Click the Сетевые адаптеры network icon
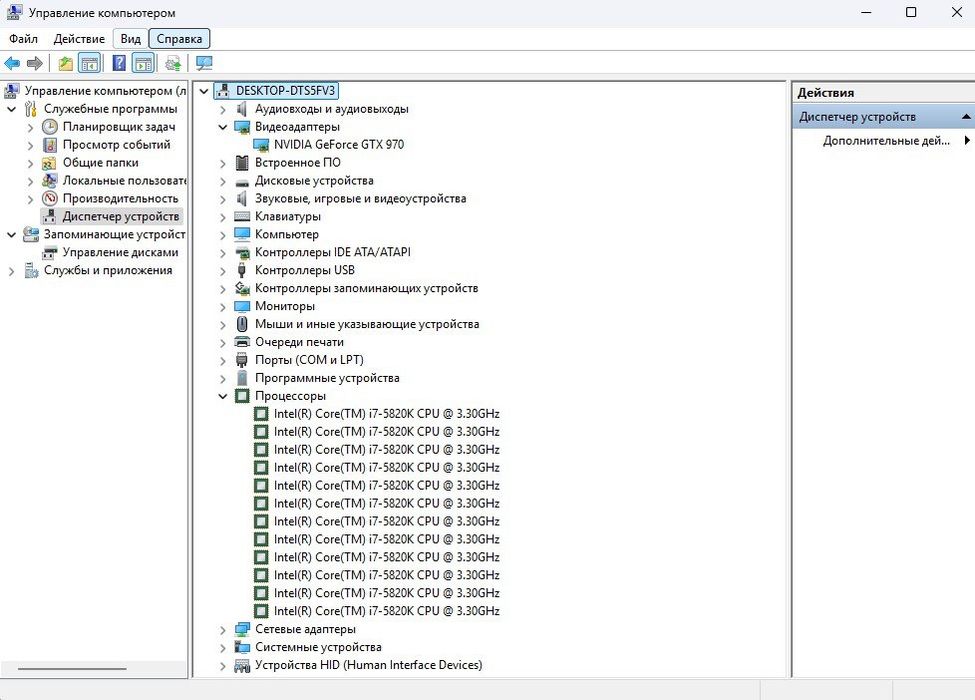The width and height of the screenshot is (975, 700). 242,629
